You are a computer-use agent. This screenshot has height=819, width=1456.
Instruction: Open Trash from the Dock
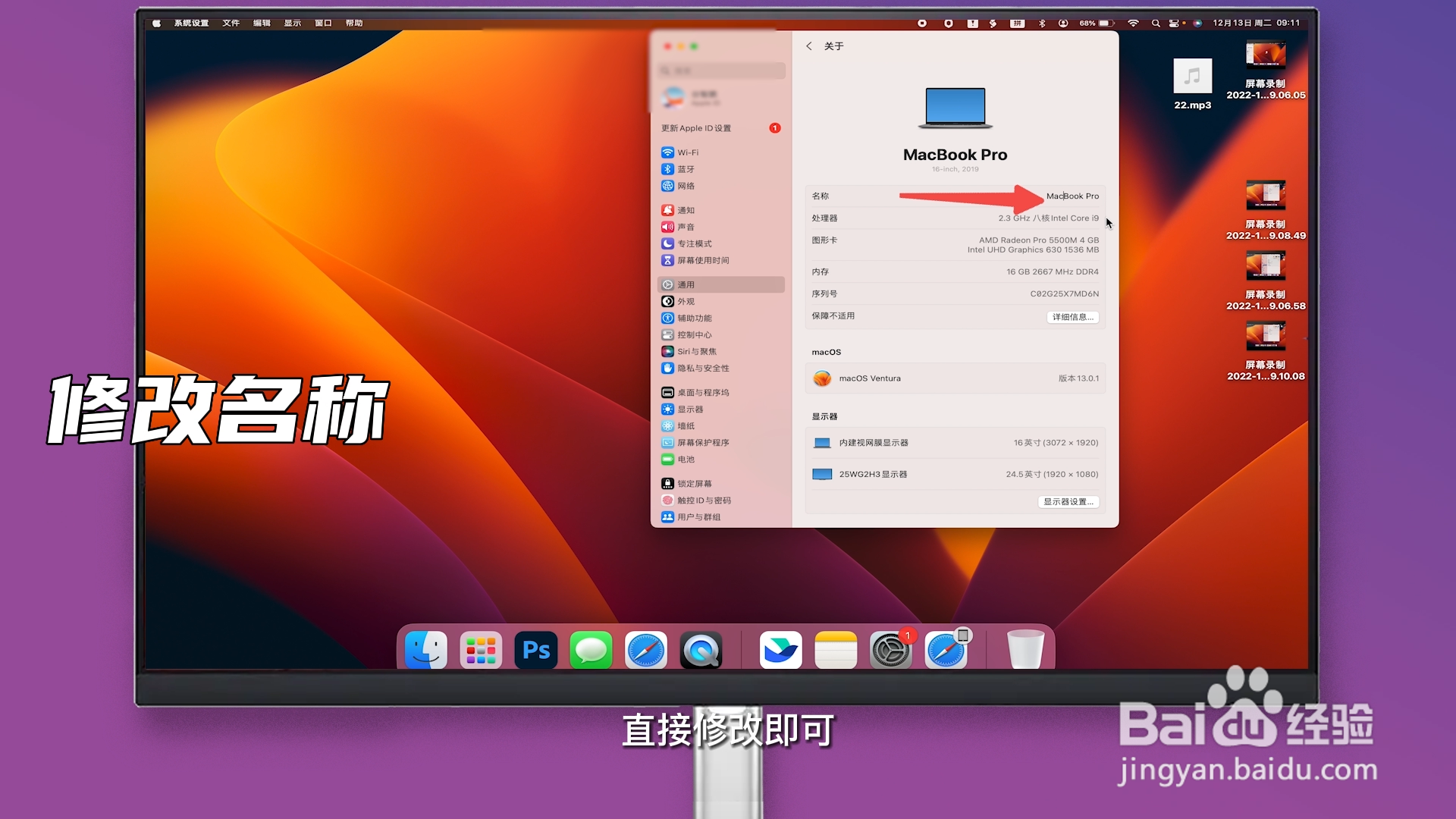click(x=1025, y=650)
